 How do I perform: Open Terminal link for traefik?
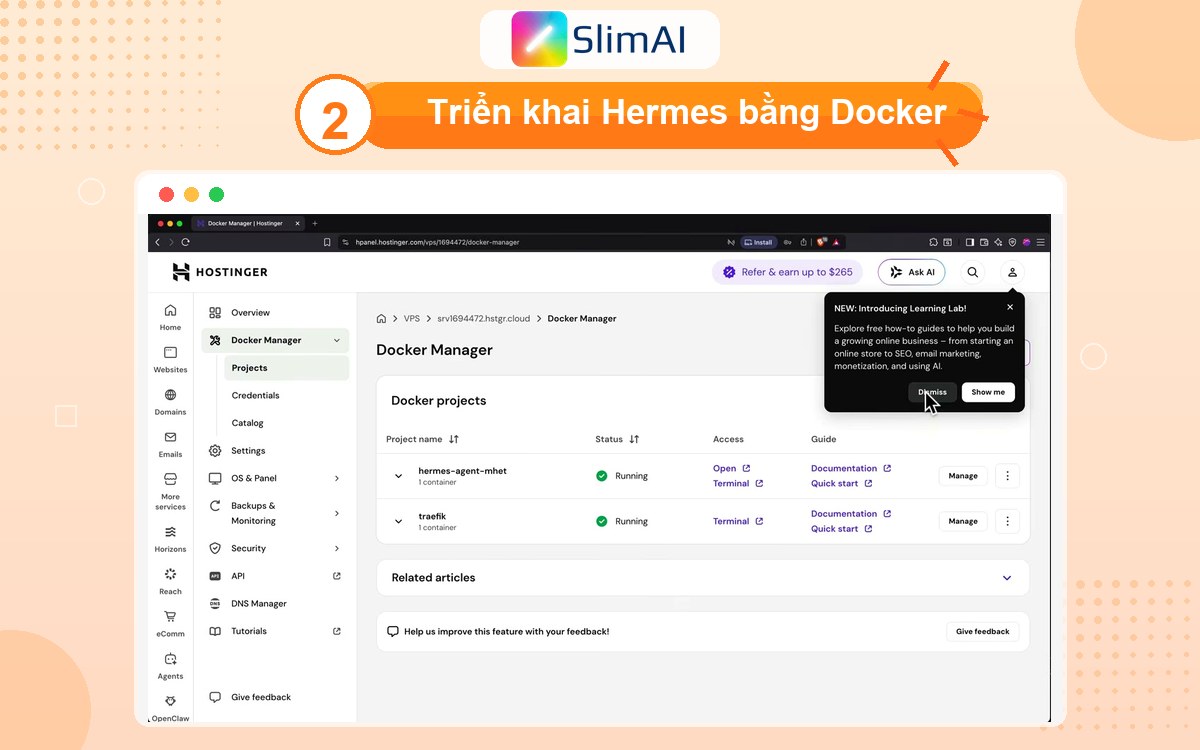click(x=738, y=521)
